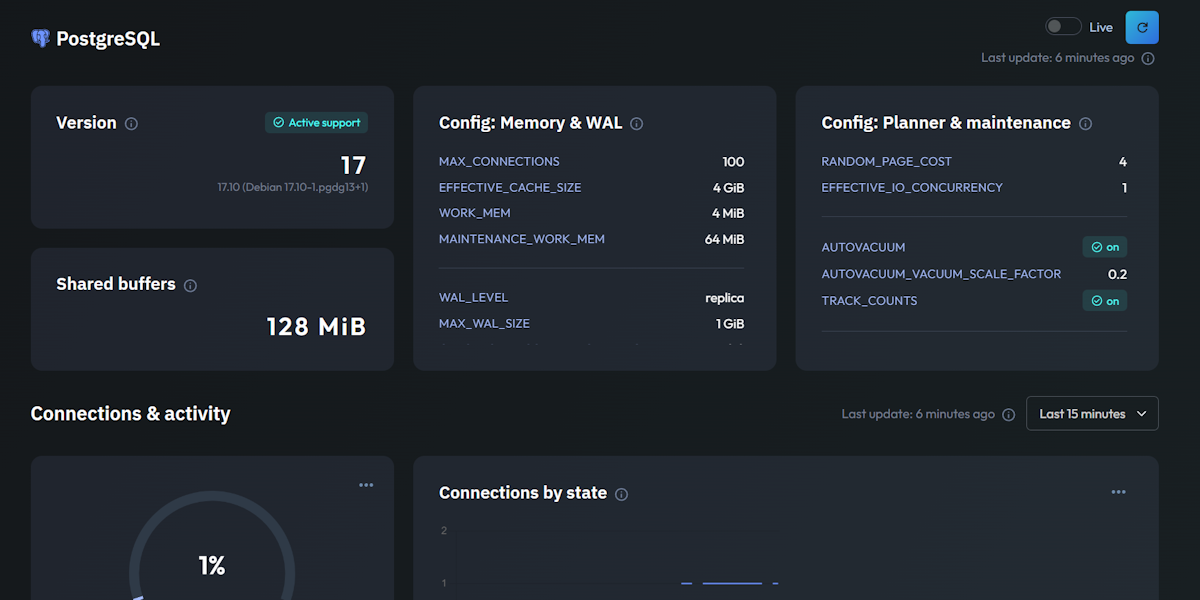
Task: Click info icon beside top Last update
Action: 1148,58
